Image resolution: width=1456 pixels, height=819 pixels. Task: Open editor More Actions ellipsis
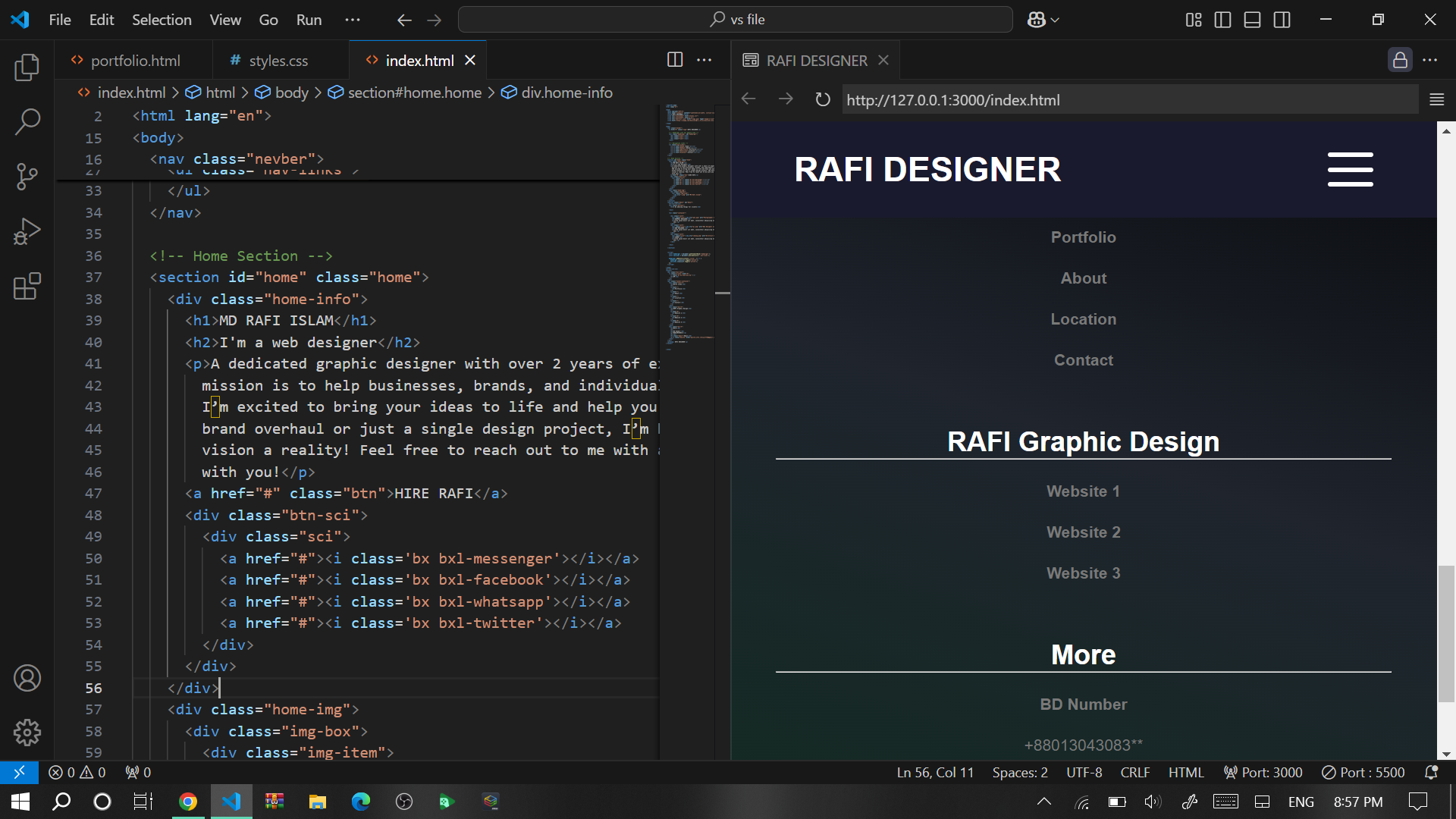(x=704, y=60)
